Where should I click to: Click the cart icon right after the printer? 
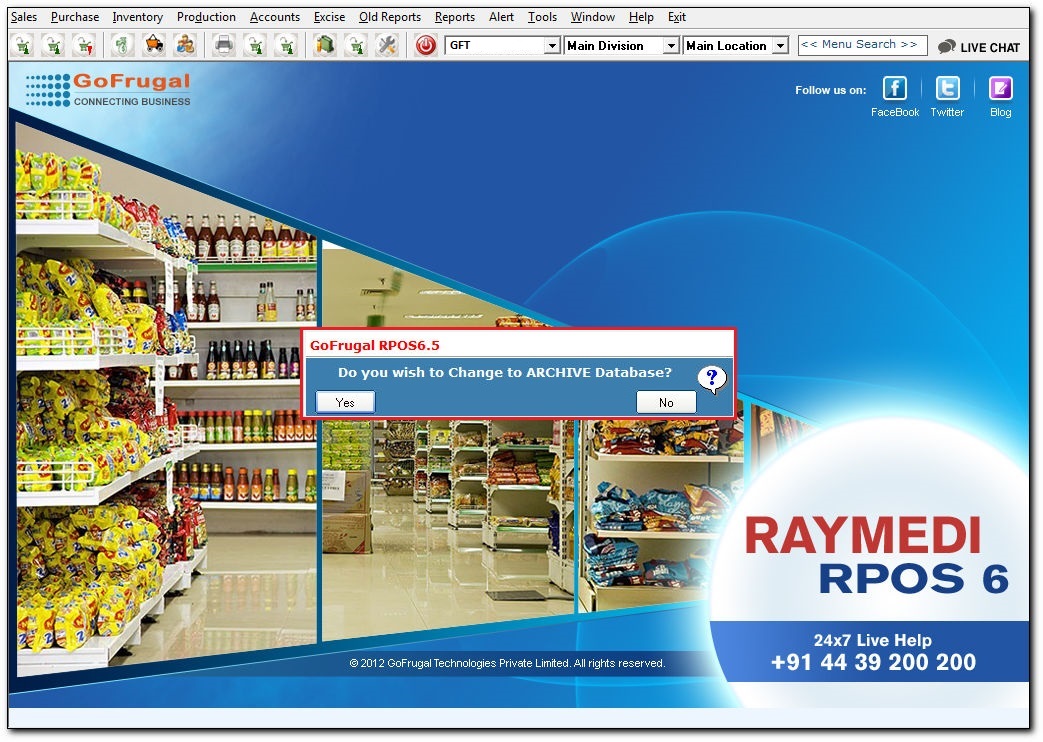pos(255,45)
